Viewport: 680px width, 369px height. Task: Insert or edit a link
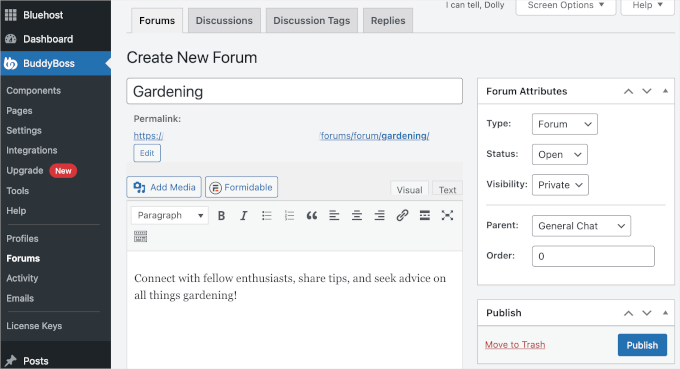(x=402, y=216)
